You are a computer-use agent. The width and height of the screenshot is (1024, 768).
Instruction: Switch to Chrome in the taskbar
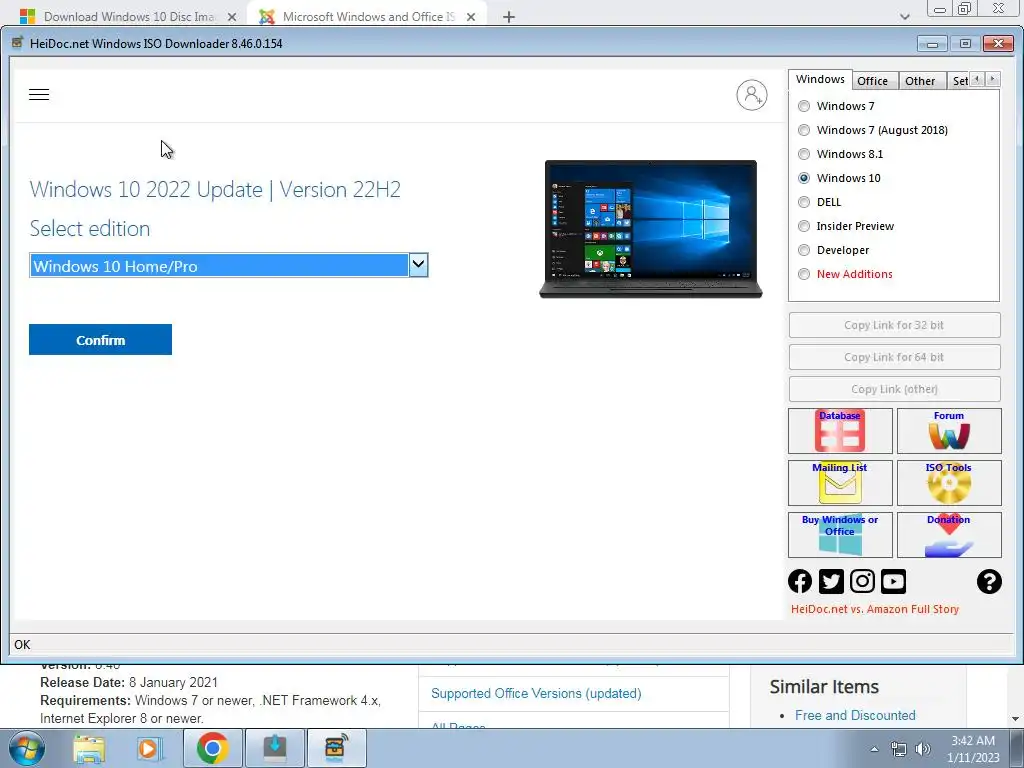pyautogui.click(x=212, y=748)
